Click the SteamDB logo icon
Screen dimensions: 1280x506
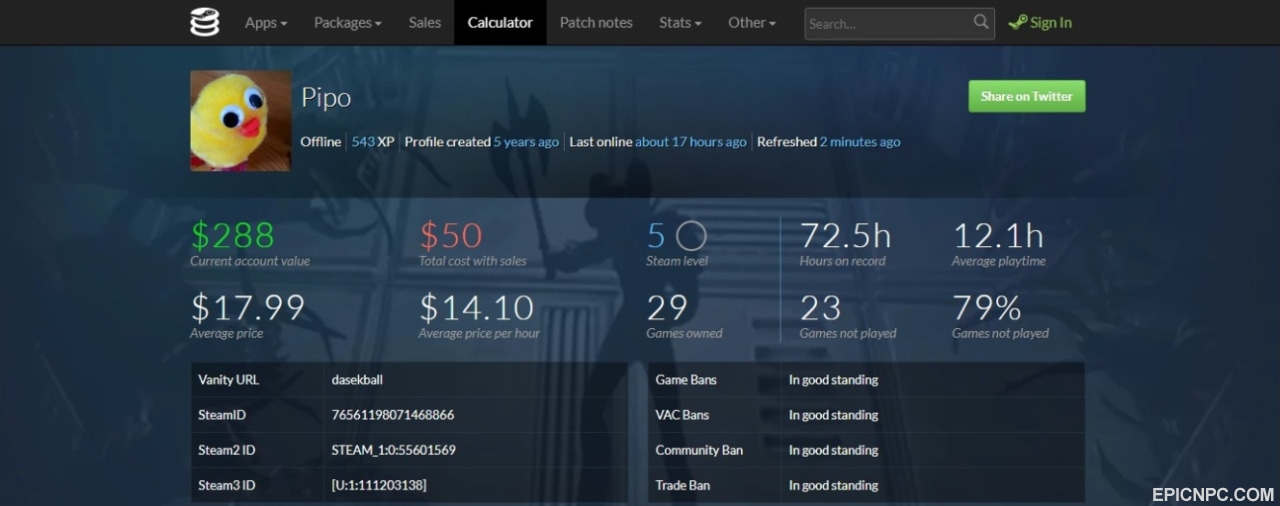[x=204, y=22]
